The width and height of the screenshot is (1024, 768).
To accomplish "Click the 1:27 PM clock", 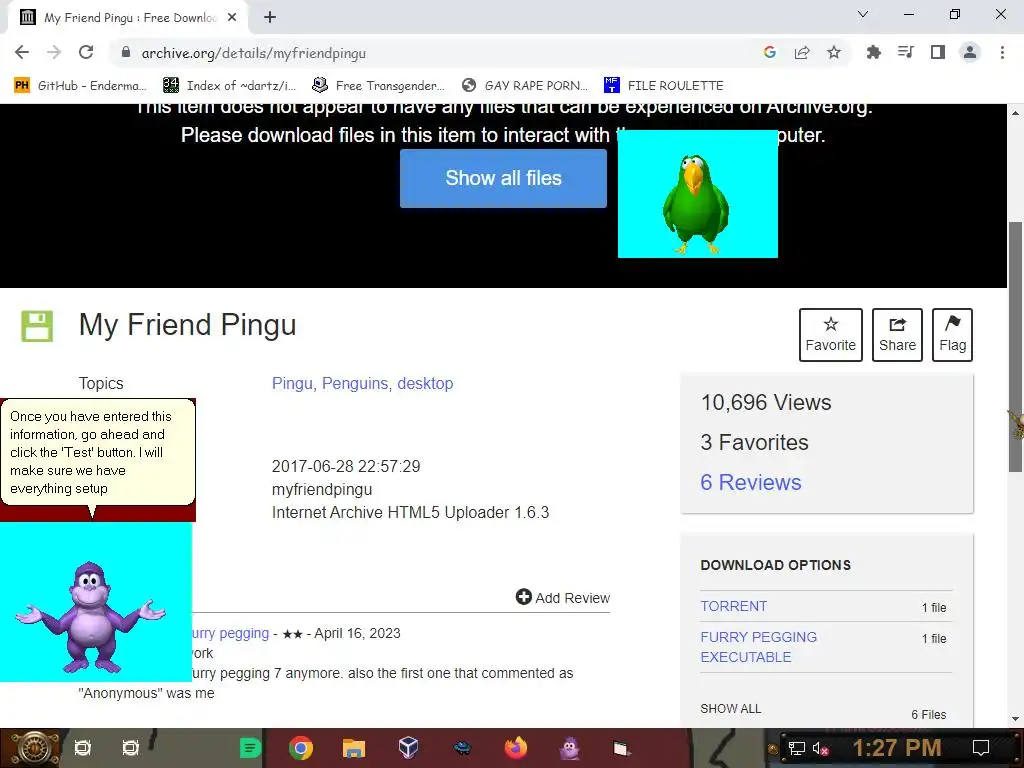I will tap(897, 748).
